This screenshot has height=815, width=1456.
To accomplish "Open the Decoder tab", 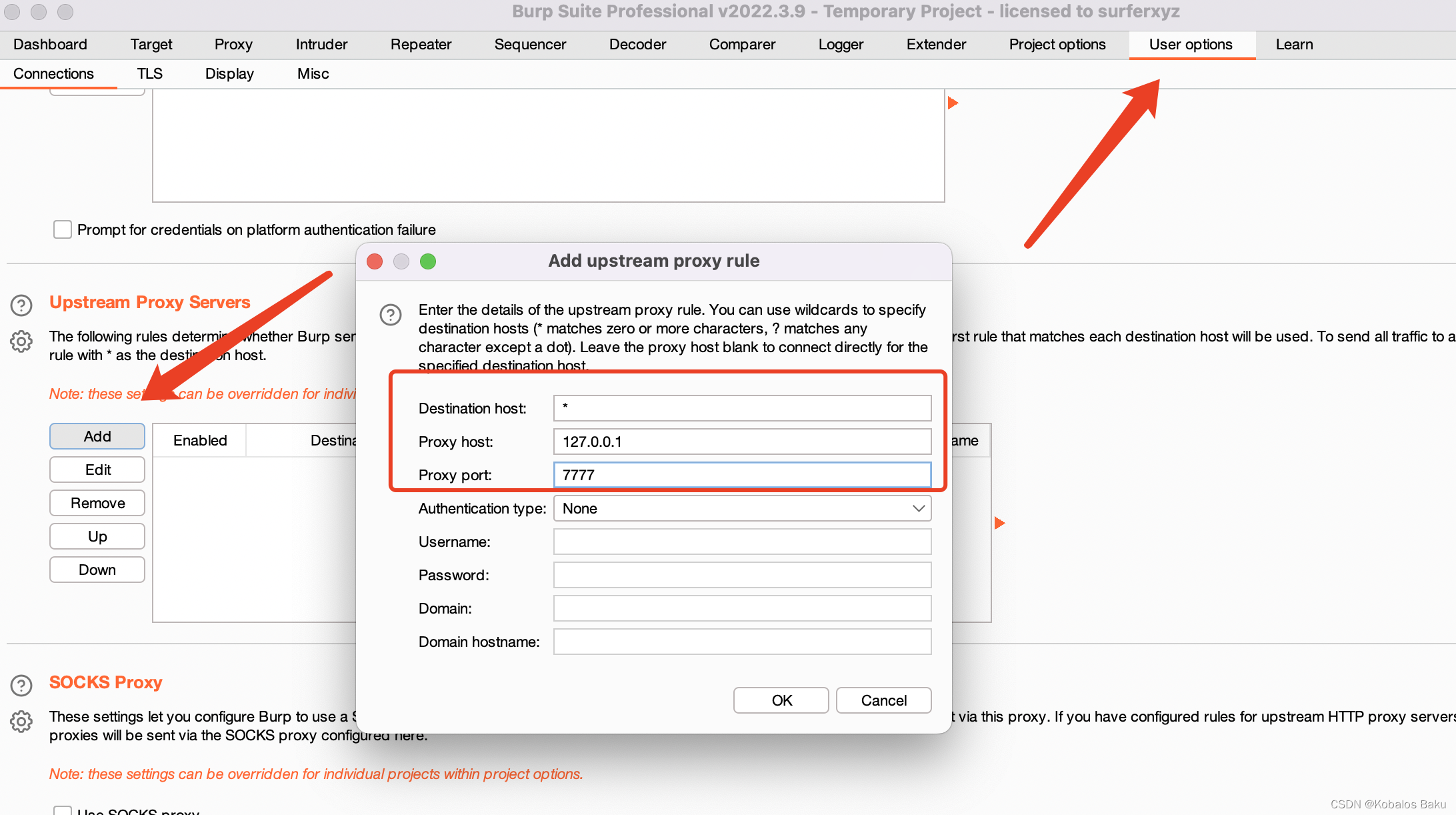I will pos(637,45).
